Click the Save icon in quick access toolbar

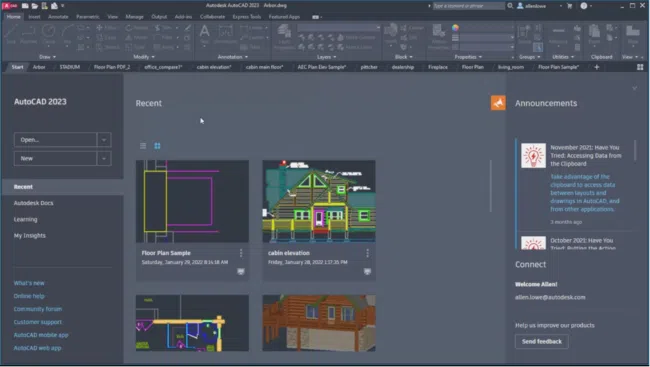click(44, 6)
